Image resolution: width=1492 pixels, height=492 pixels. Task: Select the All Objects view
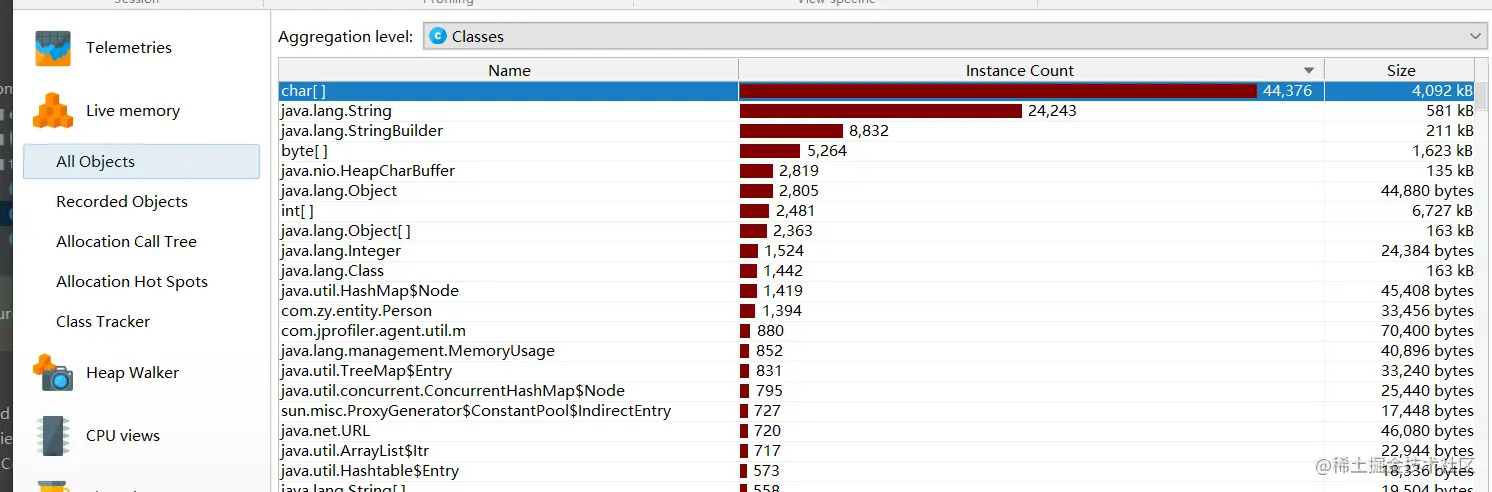click(x=141, y=162)
